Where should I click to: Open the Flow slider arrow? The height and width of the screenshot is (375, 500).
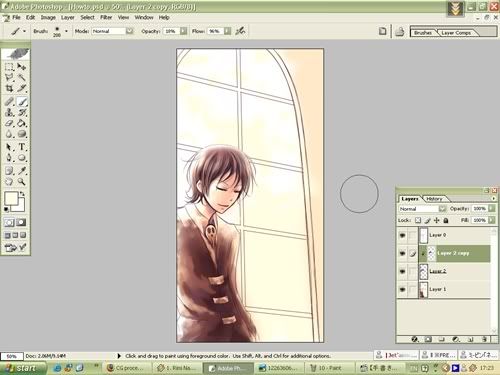(x=227, y=31)
